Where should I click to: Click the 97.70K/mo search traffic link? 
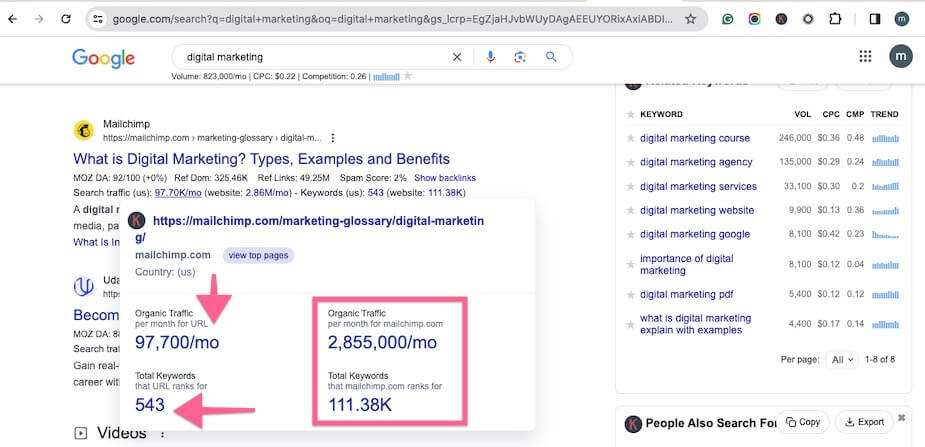click(x=178, y=193)
